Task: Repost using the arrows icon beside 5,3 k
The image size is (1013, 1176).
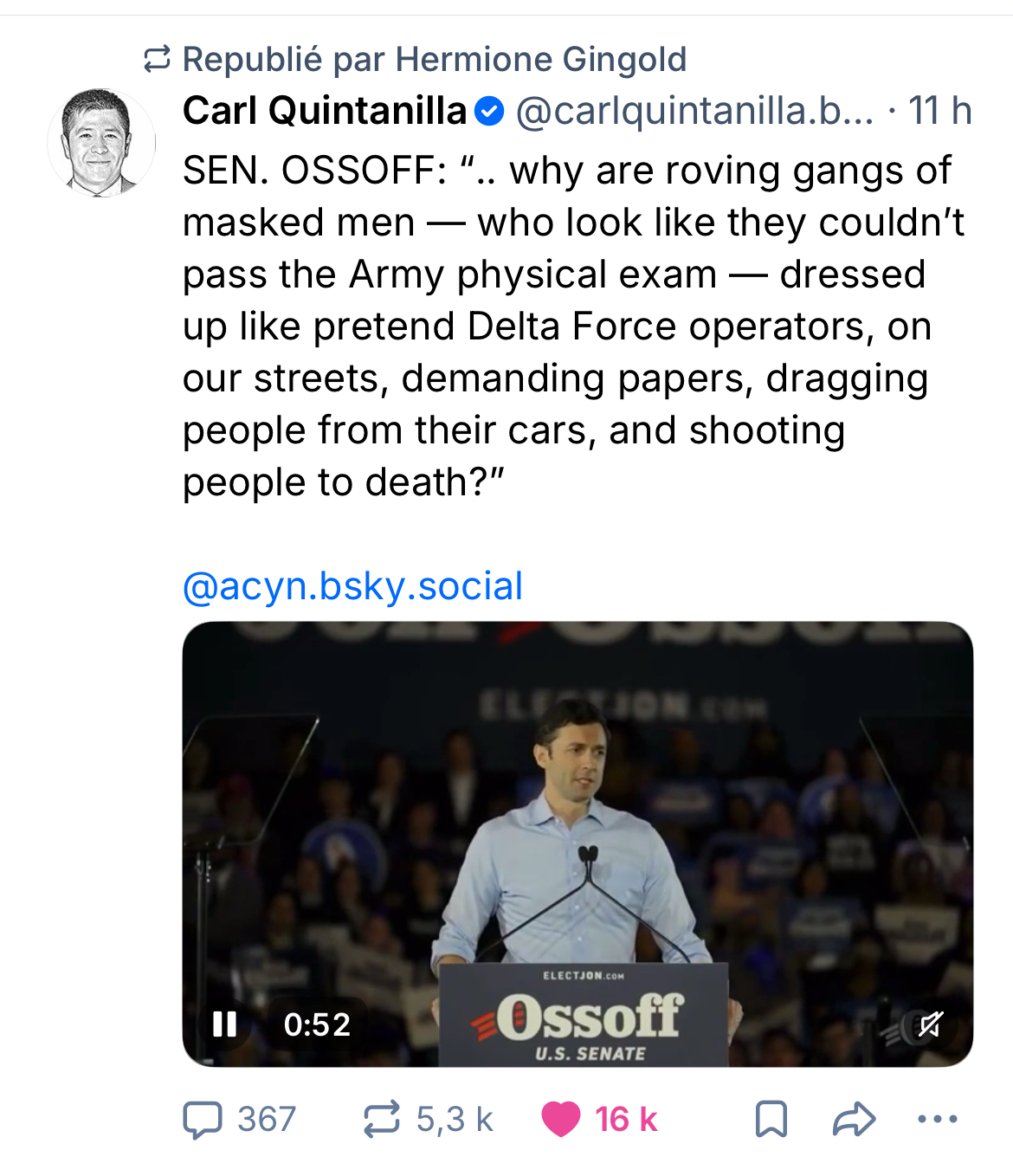Action: [382, 1119]
